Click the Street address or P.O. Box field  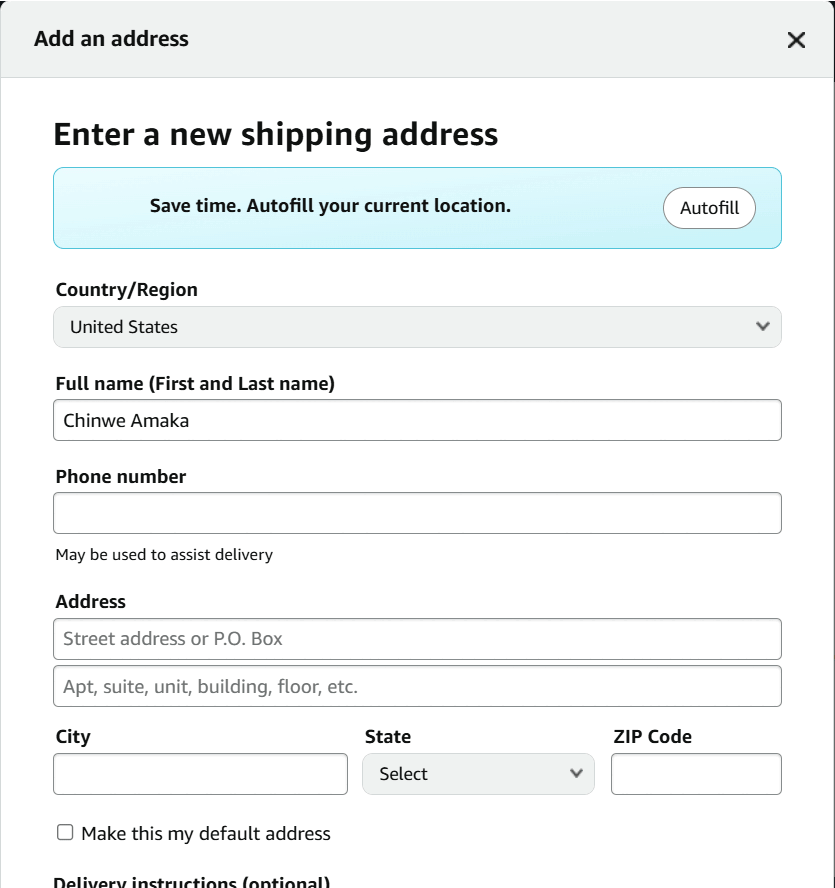click(x=418, y=638)
